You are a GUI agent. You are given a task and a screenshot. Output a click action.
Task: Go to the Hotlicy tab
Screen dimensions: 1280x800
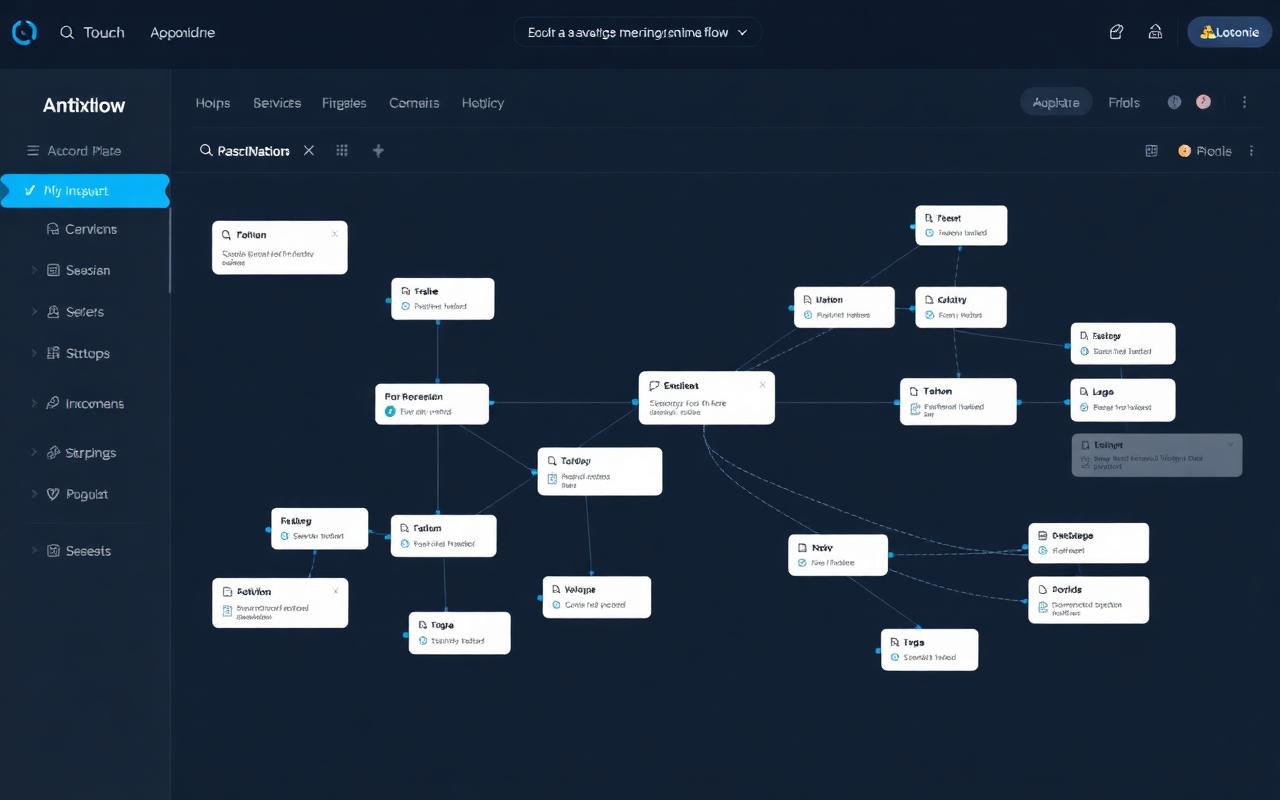click(483, 103)
